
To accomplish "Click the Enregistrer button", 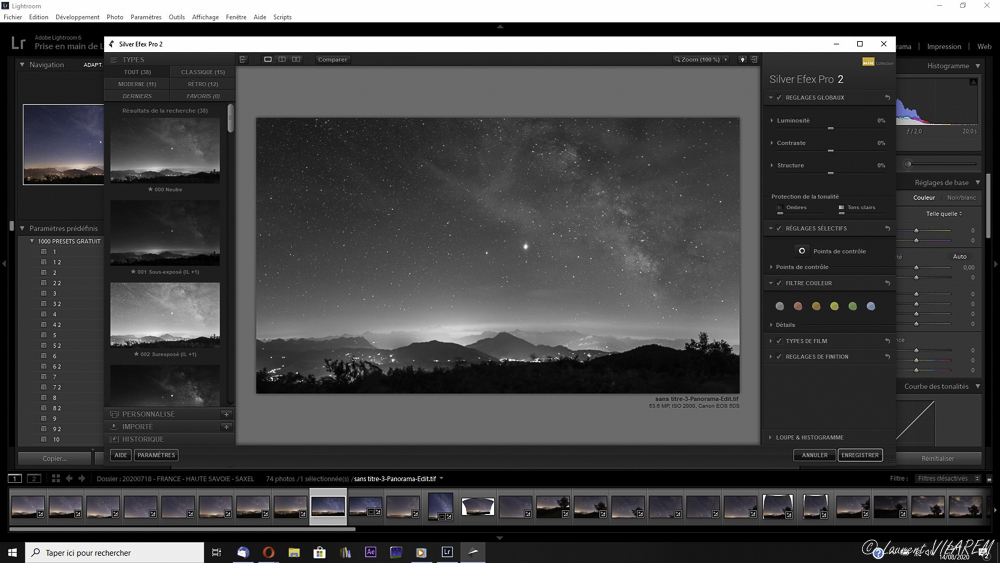I will 860,455.
